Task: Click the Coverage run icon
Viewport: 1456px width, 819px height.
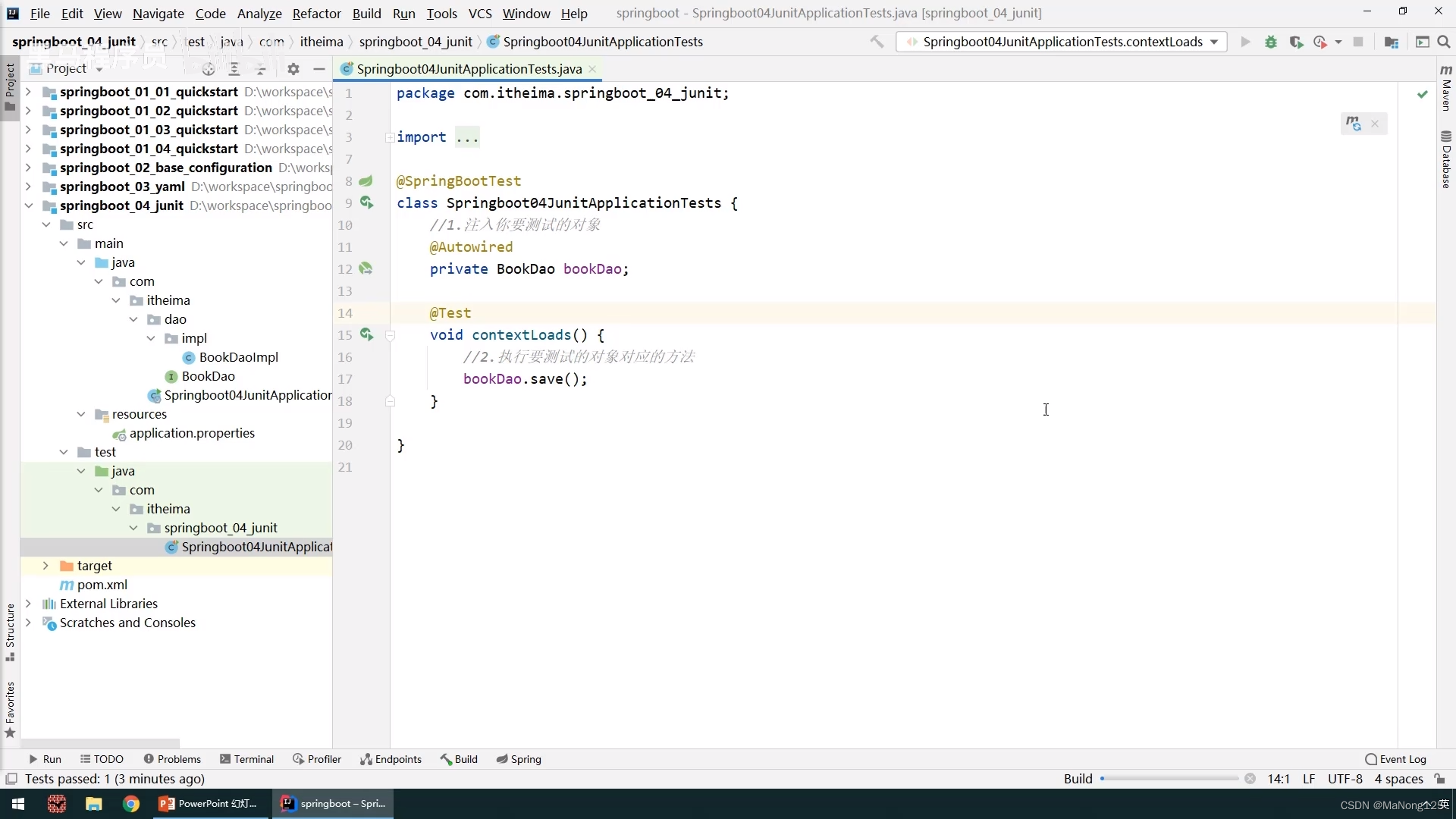Action: [1296, 42]
